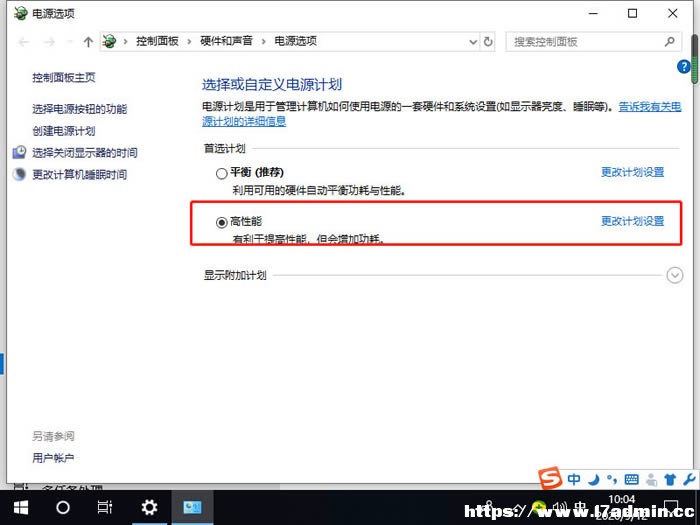Click Sogou user account icon

[651, 480]
